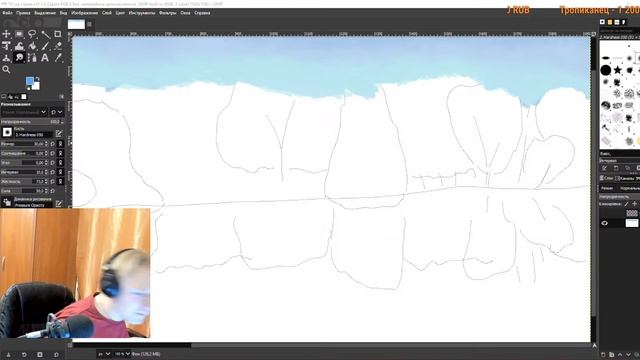Open the zoom percentage dropdown
Viewport: 640px width, 360px height.
(x=122, y=354)
